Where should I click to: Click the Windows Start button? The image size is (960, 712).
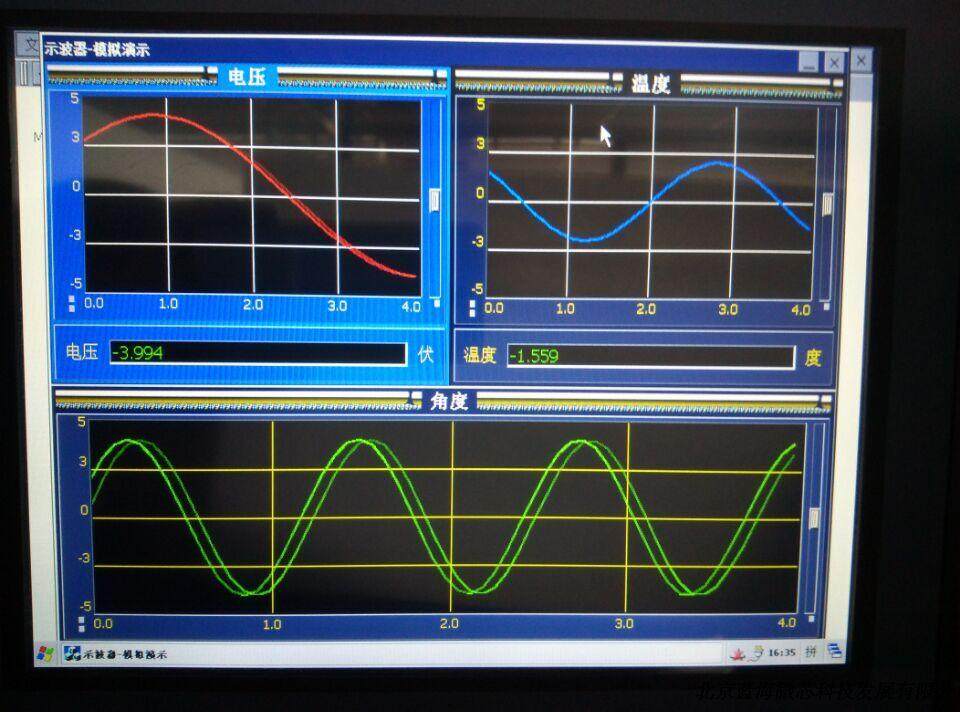[x=46, y=655]
